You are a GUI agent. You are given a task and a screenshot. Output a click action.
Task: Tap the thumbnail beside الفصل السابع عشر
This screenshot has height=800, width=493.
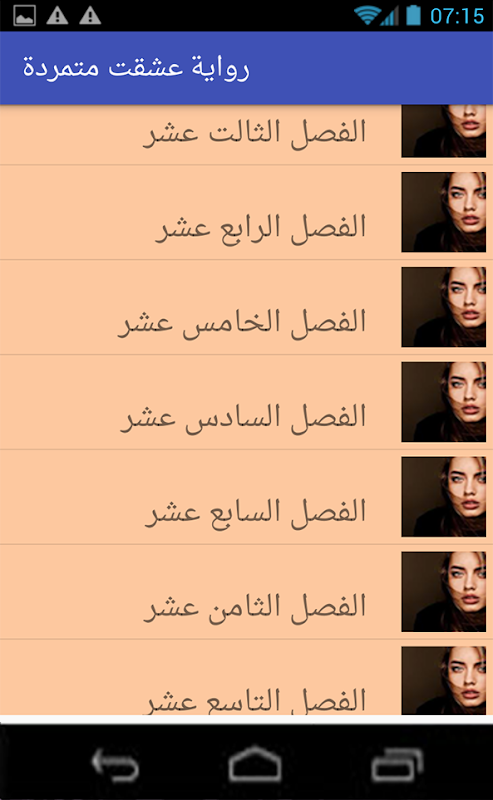[443, 497]
